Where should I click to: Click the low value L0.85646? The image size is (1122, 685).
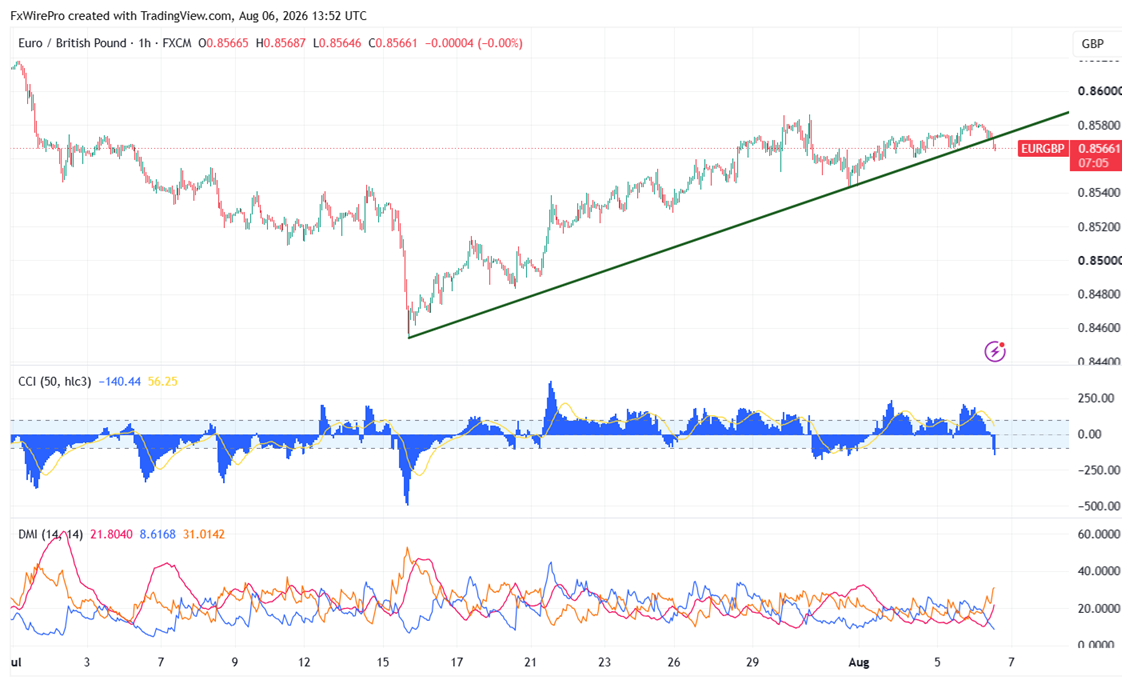tap(337, 43)
